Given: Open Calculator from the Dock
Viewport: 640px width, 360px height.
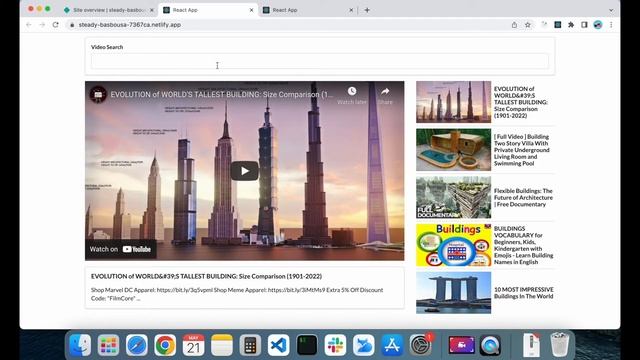Looking at the screenshot, I should (x=250, y=345).
